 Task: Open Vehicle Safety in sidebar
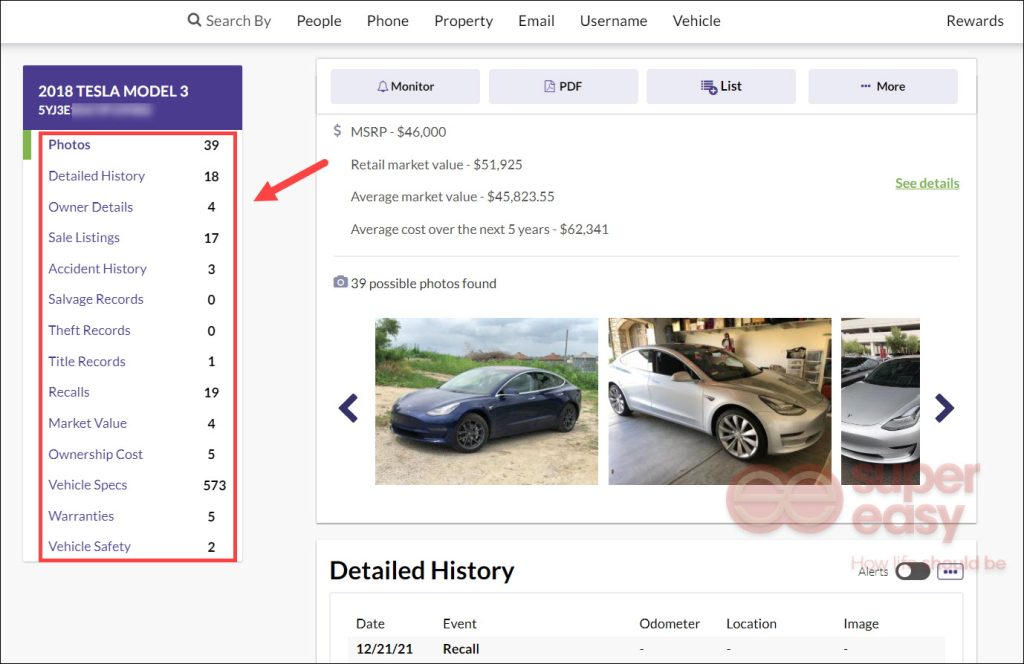[89, 546]
